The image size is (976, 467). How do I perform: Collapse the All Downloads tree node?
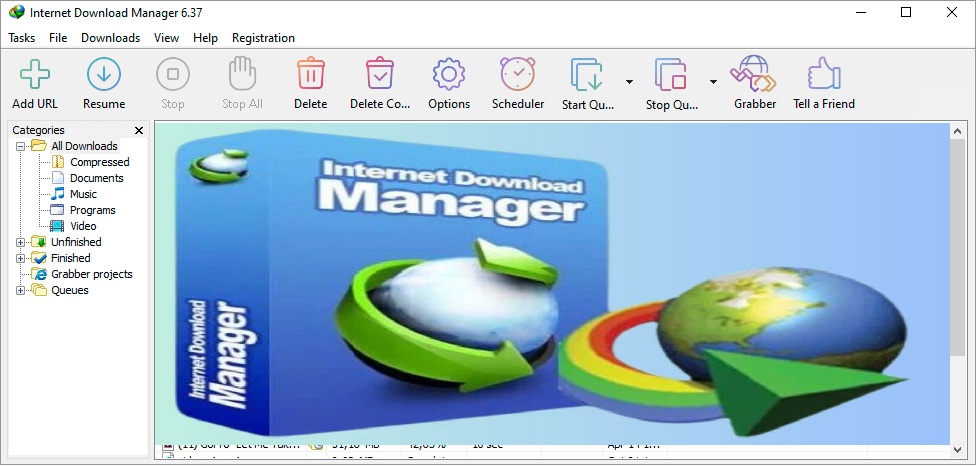click(21, 146)
